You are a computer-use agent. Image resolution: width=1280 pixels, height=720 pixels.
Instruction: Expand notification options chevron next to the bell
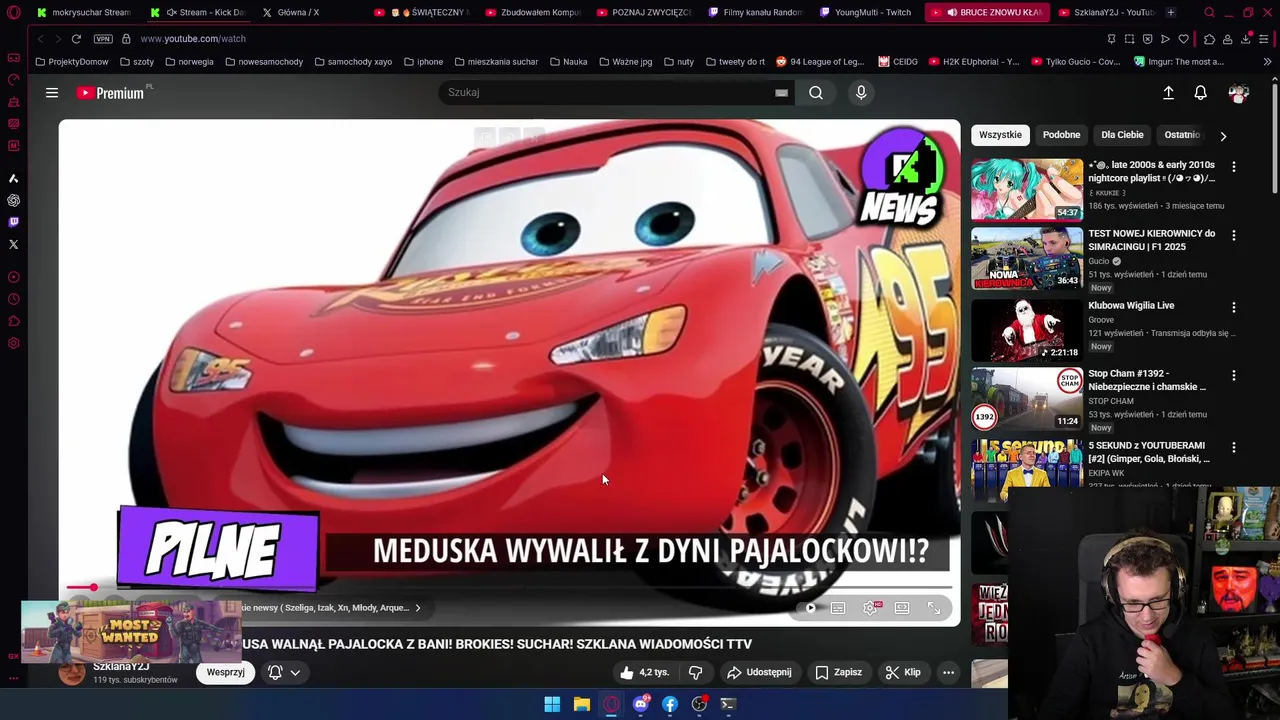tap(295, 673)
